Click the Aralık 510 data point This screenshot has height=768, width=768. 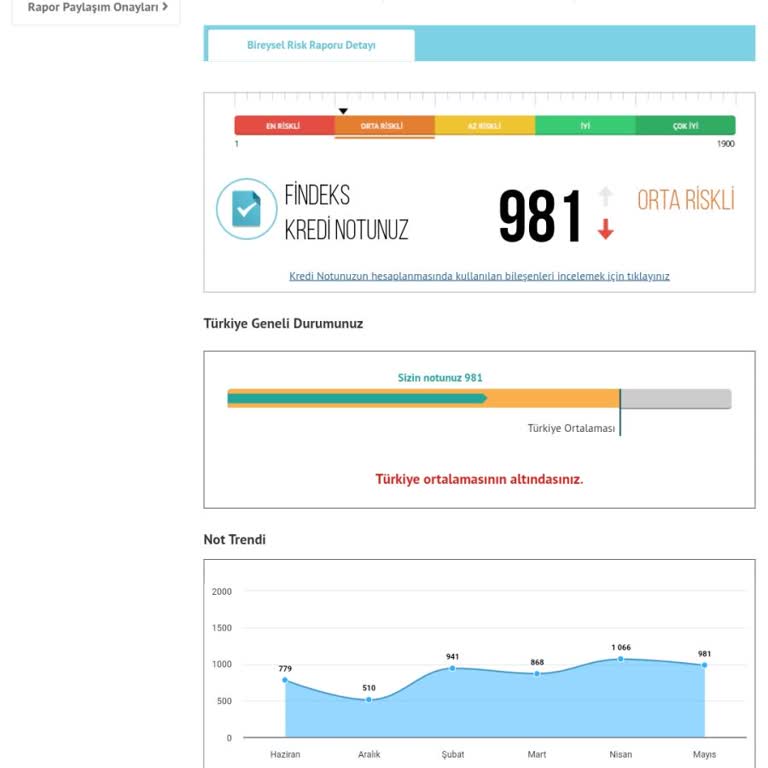(369, 699)
